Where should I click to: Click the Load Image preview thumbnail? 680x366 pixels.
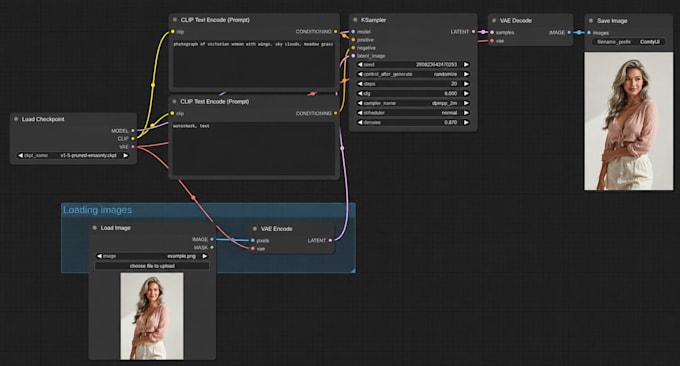click(152, 316)
